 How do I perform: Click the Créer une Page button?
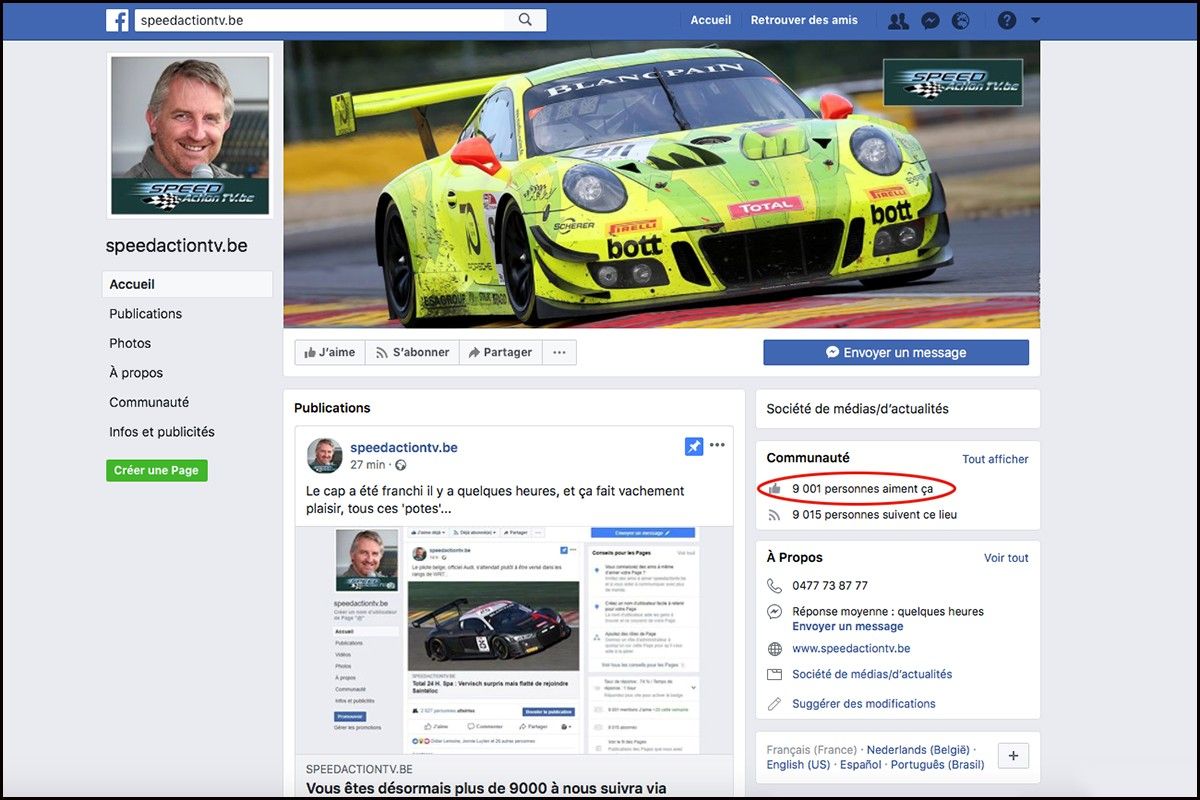(156, 470)
